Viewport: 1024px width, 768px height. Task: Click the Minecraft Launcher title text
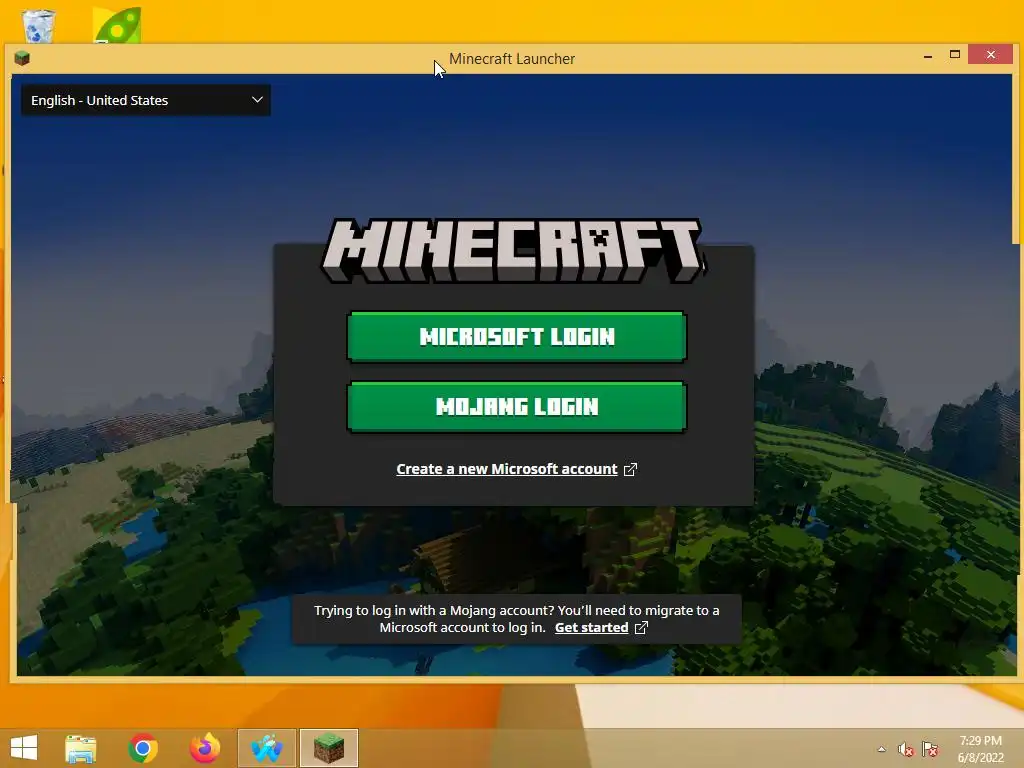click(x=512, y=59)
